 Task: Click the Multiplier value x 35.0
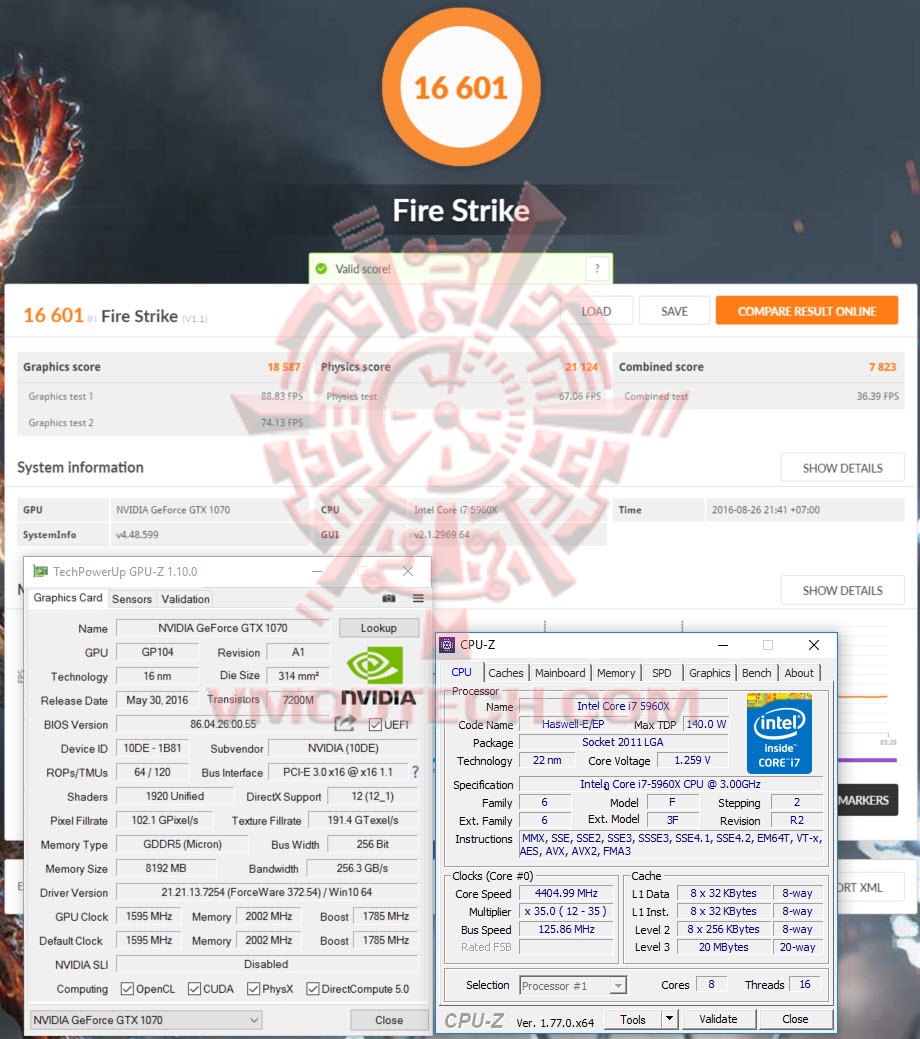coord(566,911)
